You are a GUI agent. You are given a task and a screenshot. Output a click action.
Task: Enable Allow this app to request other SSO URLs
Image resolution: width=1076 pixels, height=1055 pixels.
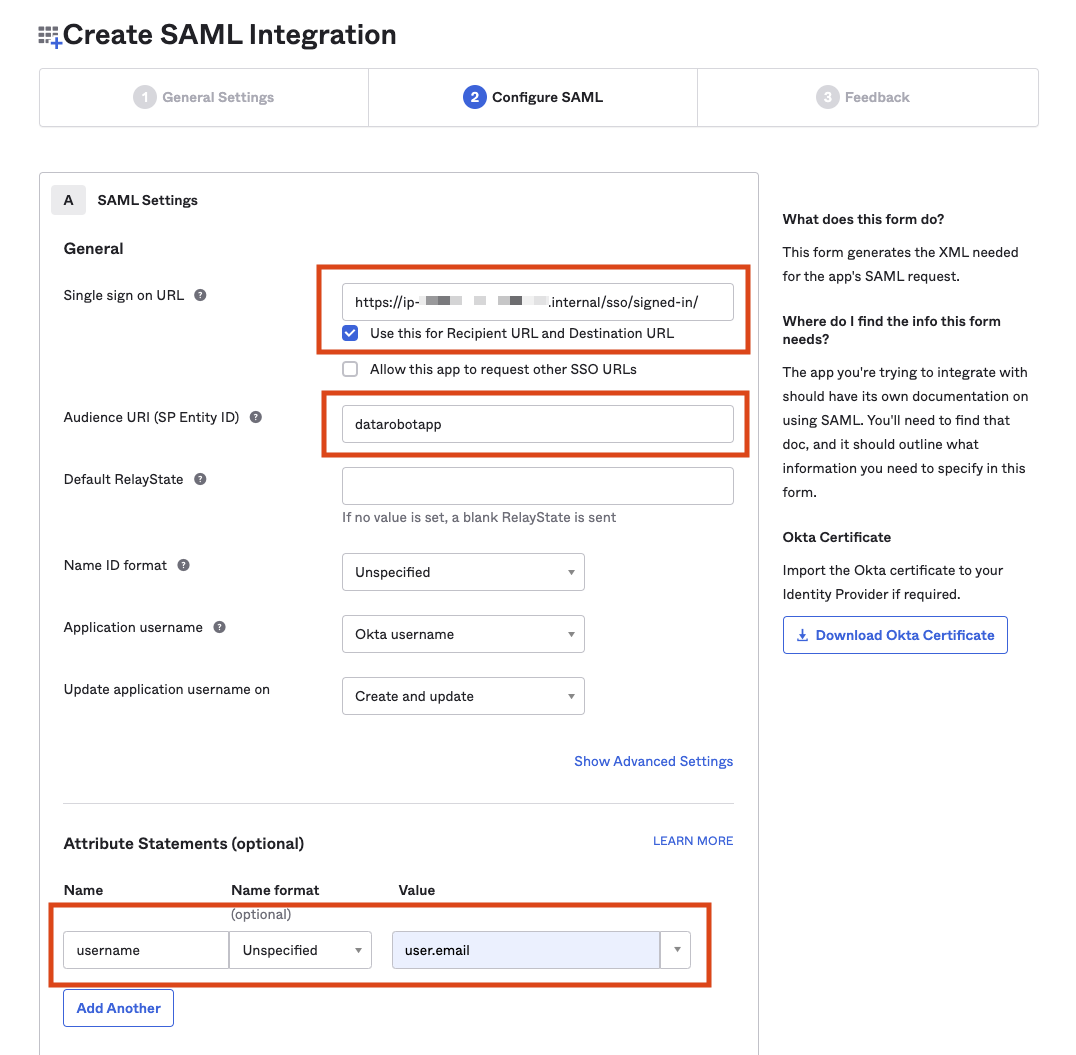(350, 369)
